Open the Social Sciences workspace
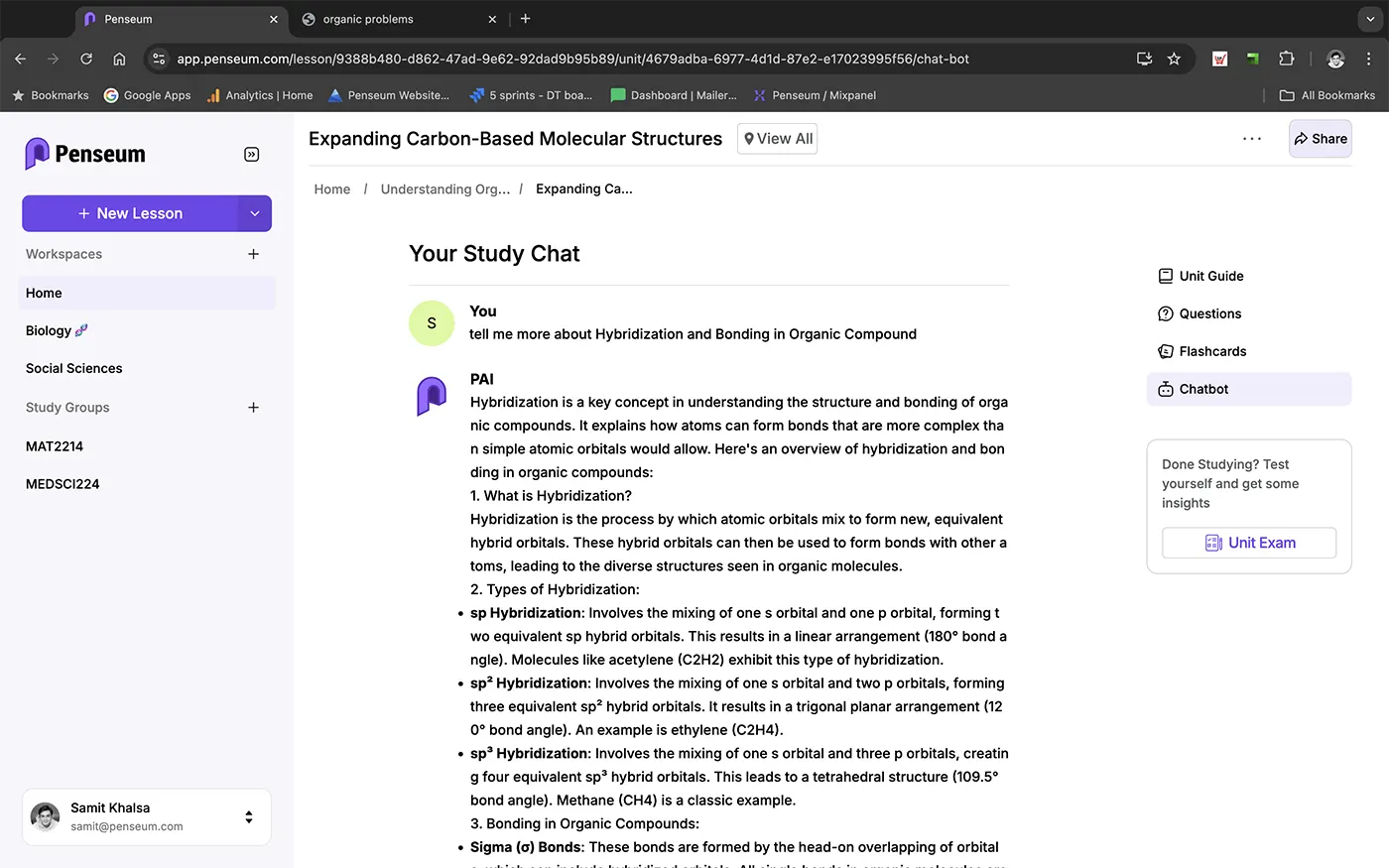Screen dimensions: 1389x868 click(147, 368)
